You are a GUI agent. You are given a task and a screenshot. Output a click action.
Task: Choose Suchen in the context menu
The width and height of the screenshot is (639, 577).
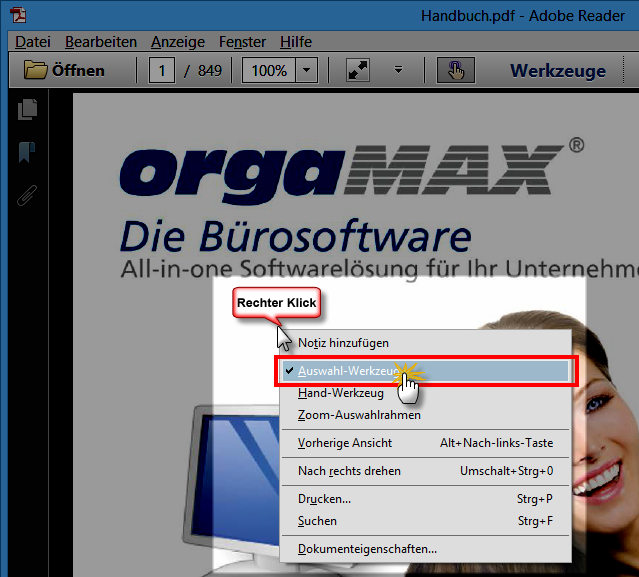tap(425, 521)
